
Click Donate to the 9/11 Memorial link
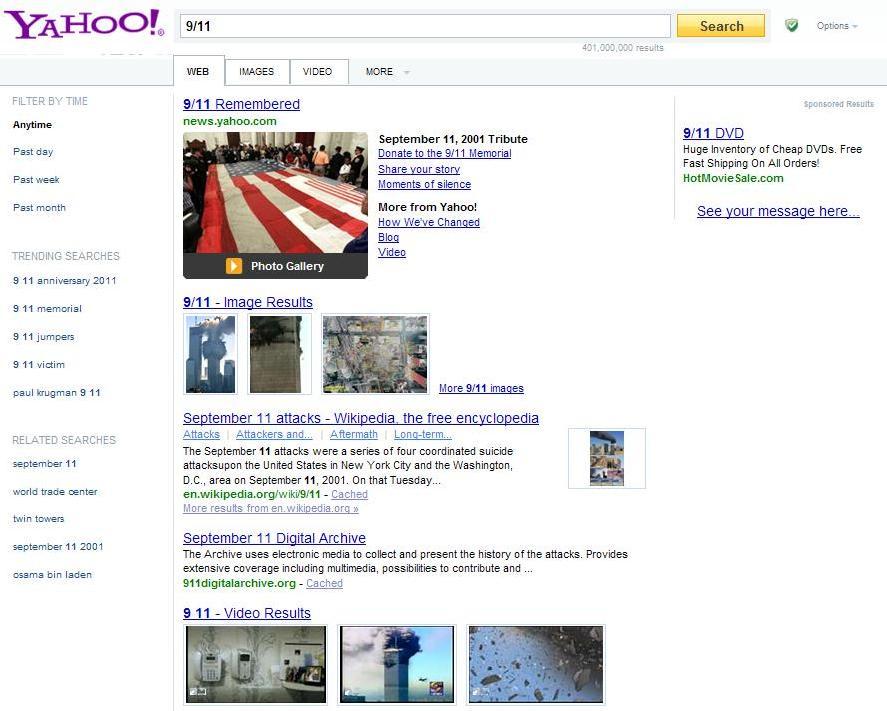pos(445,153)
